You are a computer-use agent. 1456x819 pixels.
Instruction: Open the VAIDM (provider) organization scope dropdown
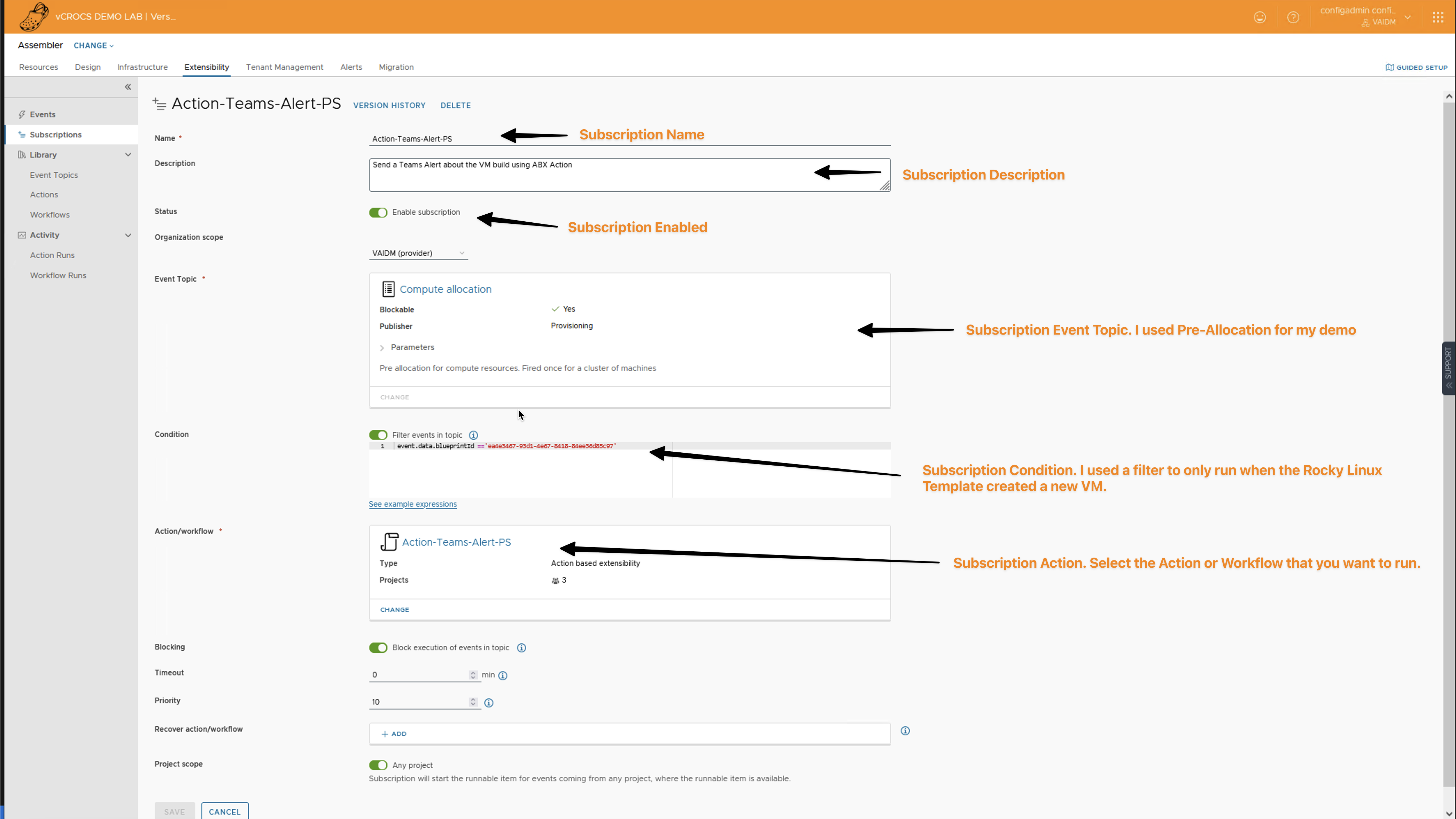pyautogui.click(x=418, y=253)
